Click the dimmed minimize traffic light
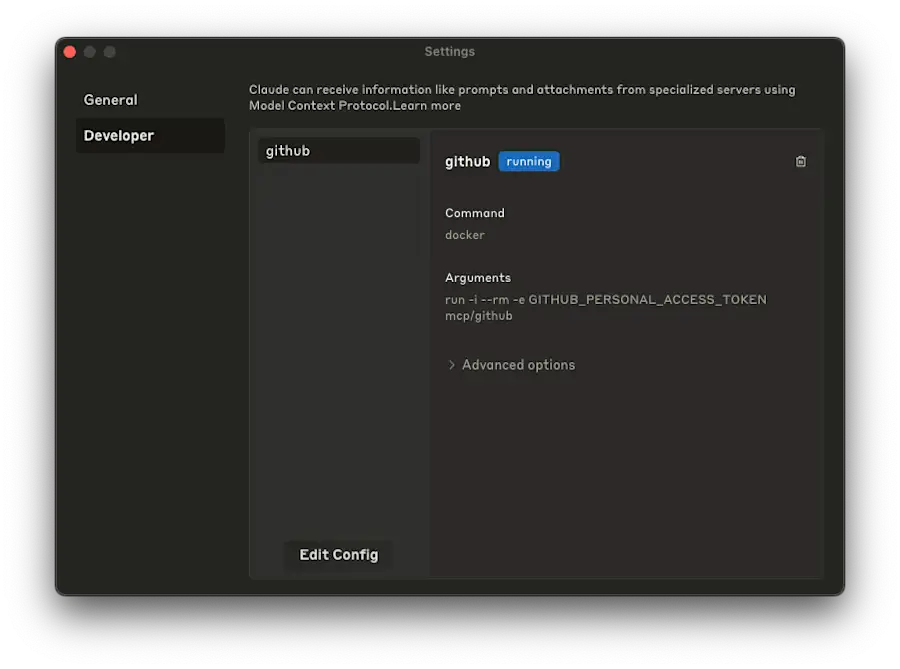The width and height of the screenshot is (900, 669). pyautogui.click(x=89, y=51)
